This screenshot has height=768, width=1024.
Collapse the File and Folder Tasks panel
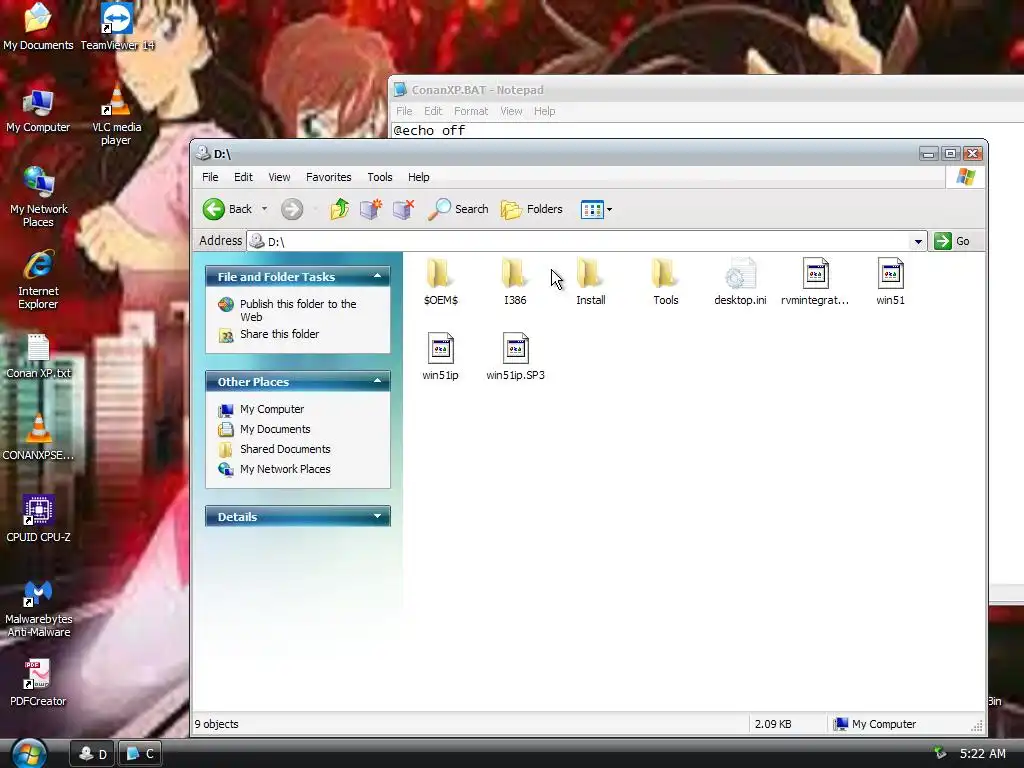point(377,276)
